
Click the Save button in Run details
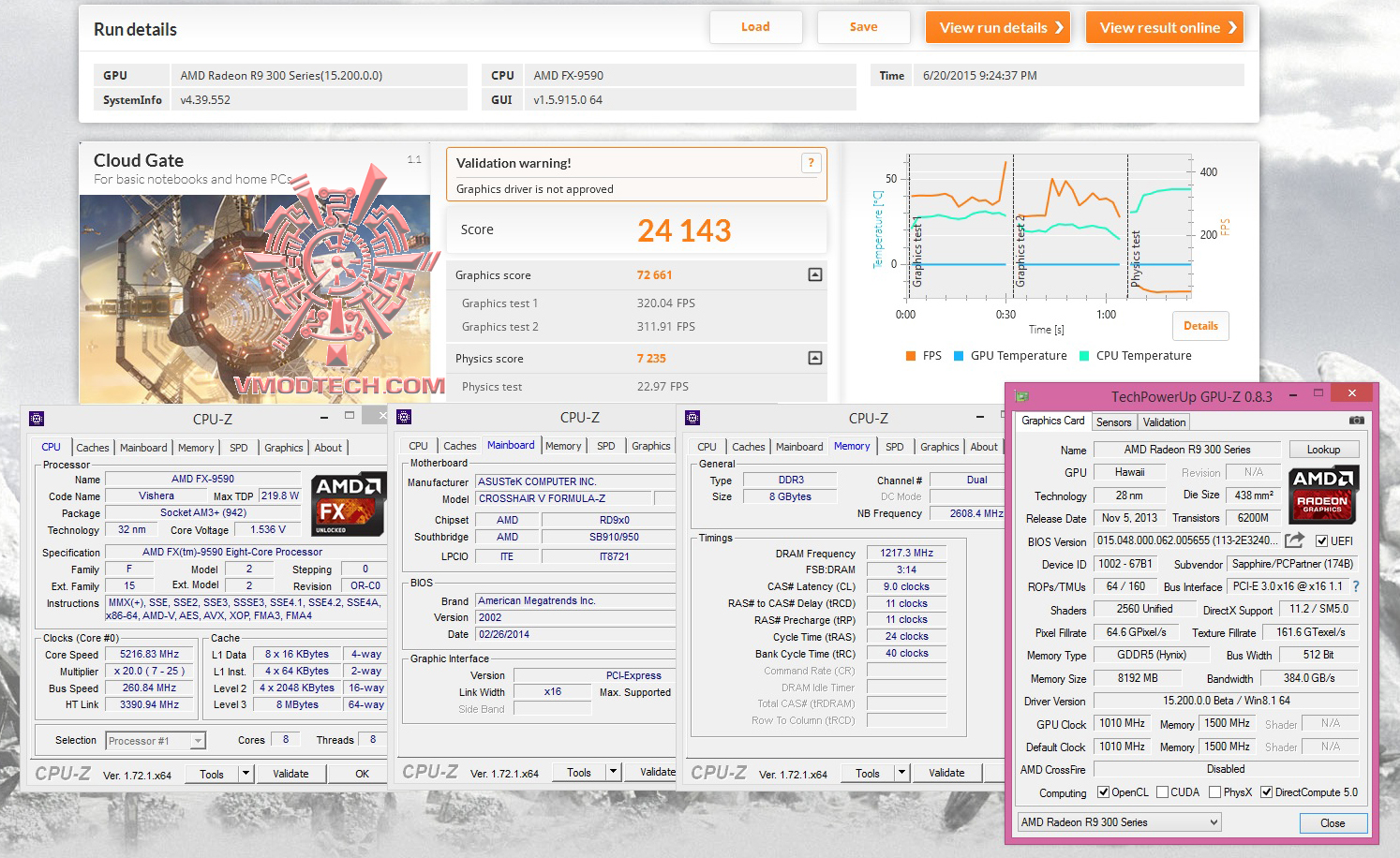click(864, 27)
